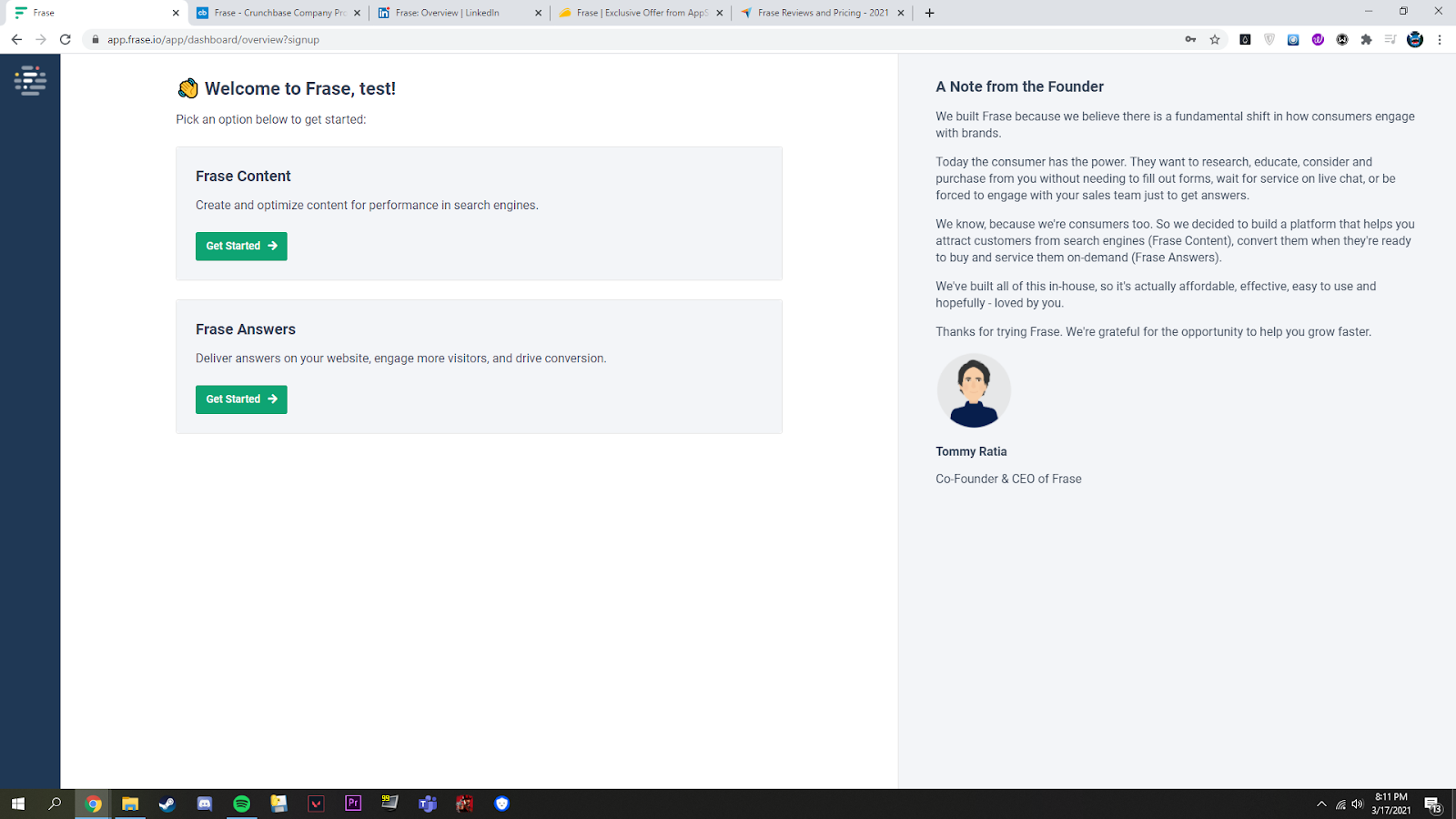The height and width of the screenshot is (819, 1456).
Task: Open the purple W extension icon
Action: (x=1318, y=39)
